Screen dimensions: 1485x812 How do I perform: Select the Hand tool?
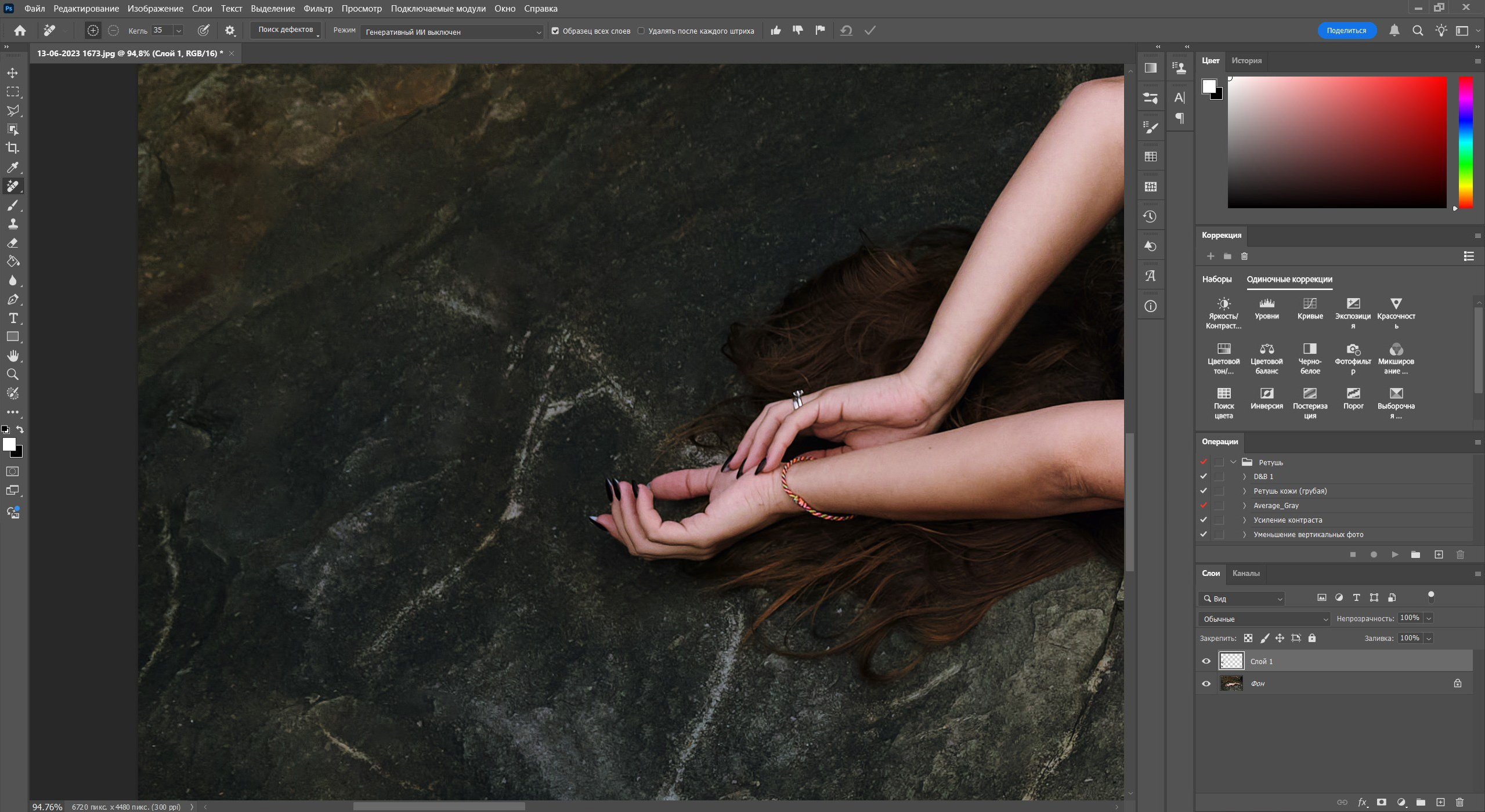coord(13,356)
